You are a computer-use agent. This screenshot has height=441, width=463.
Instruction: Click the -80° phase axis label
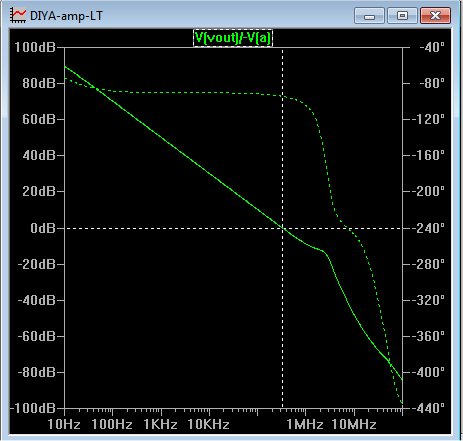point(432,83)
